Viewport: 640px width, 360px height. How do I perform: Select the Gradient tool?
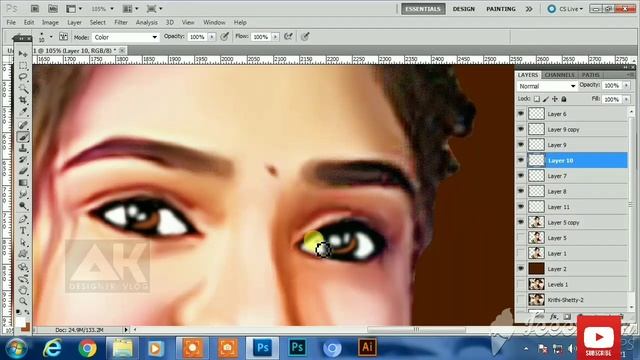click(x=23, y=182)
